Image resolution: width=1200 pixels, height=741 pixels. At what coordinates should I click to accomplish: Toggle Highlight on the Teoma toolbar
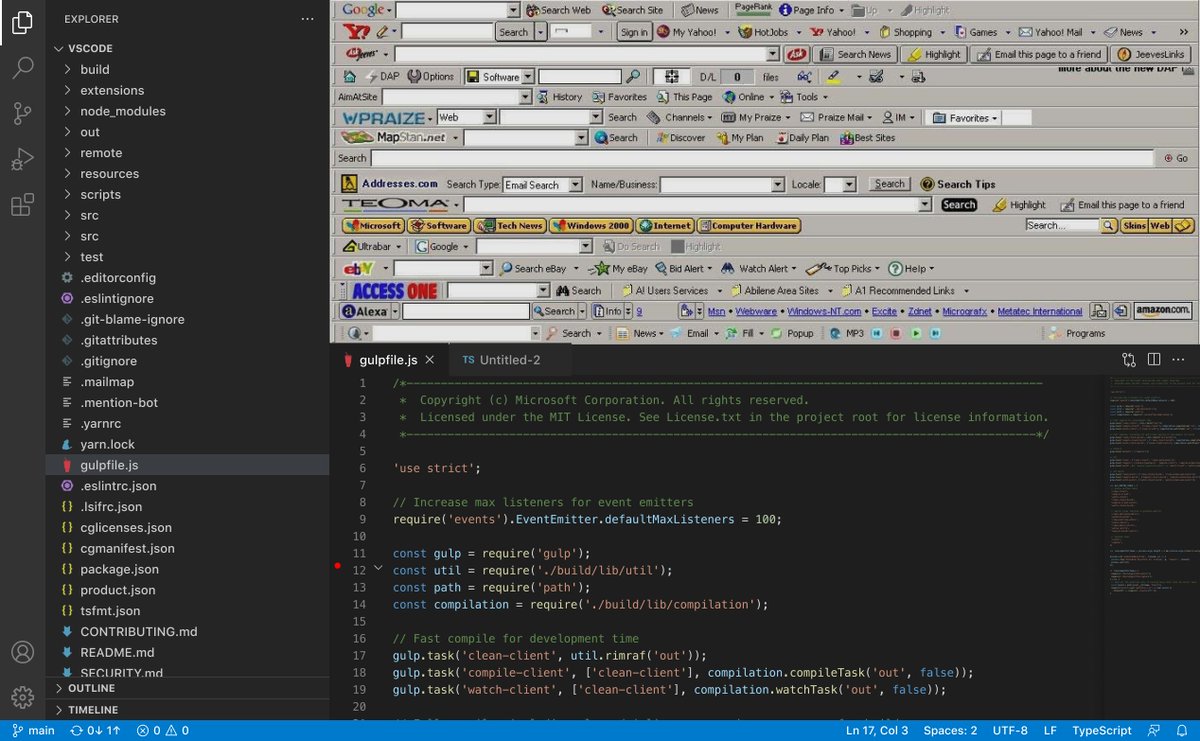pyautogui.click(x=1018, y=205)
